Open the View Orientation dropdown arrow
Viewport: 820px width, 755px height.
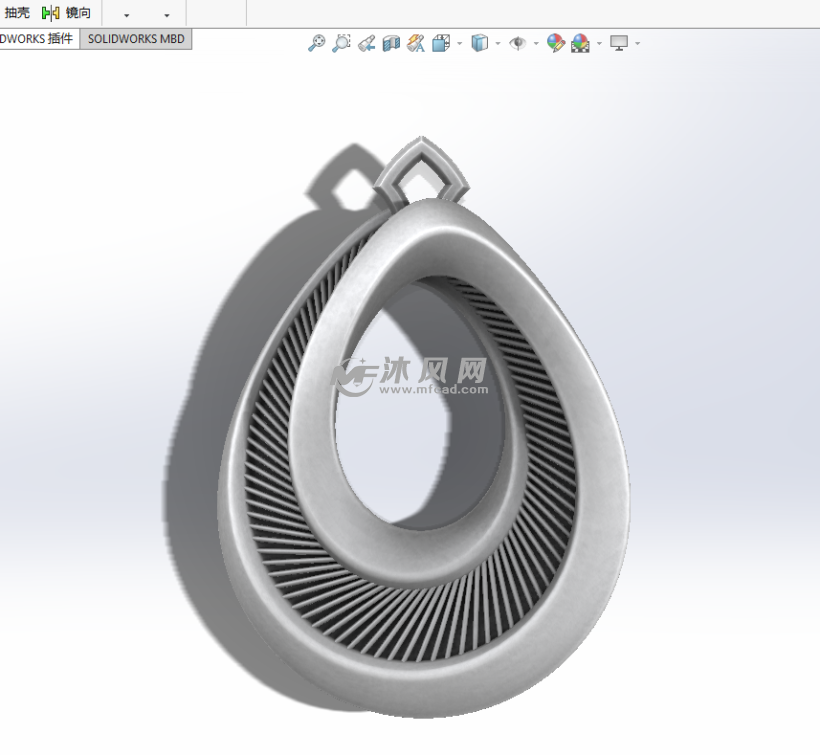(x=460, y=43)
